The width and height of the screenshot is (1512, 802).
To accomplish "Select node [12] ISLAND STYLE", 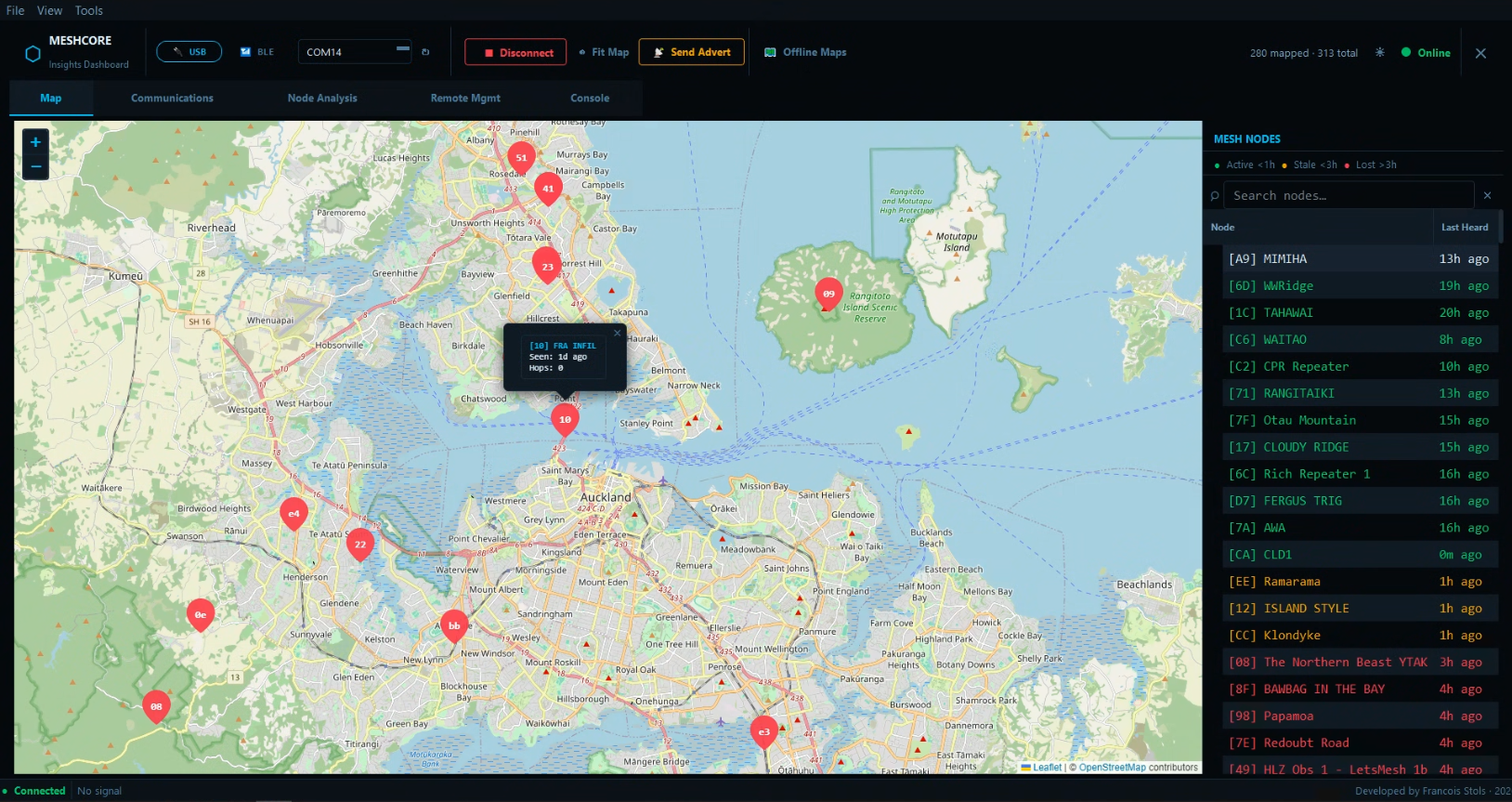I will (1359, 609).
